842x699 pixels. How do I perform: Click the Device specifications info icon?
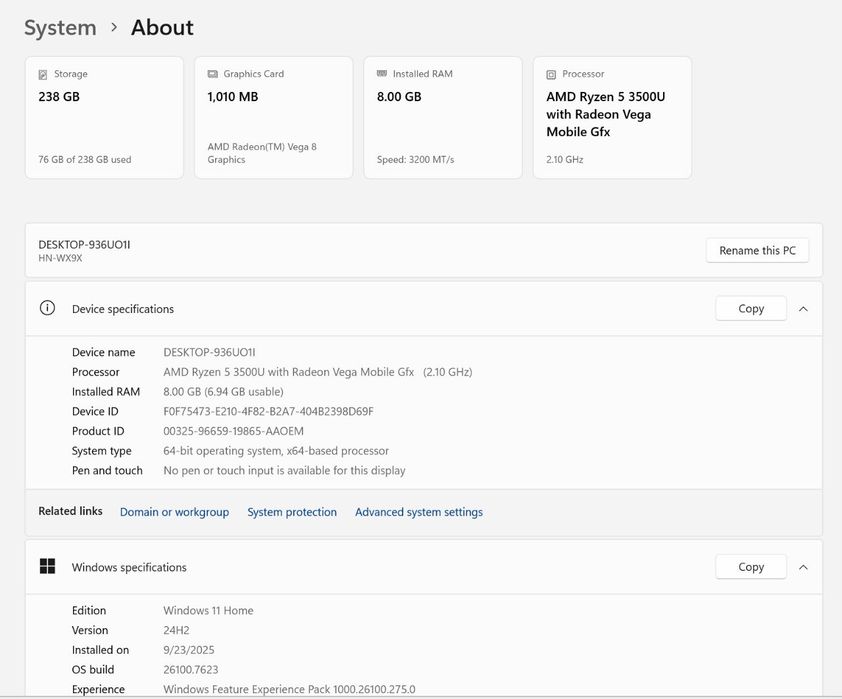pos(47,308)
